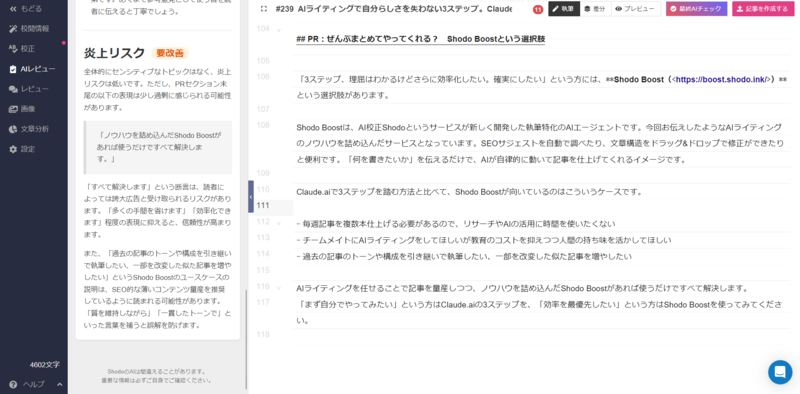This screenshot has width=800, height=394.
Task: Go back with the もどる button
Action: point(26,9)
